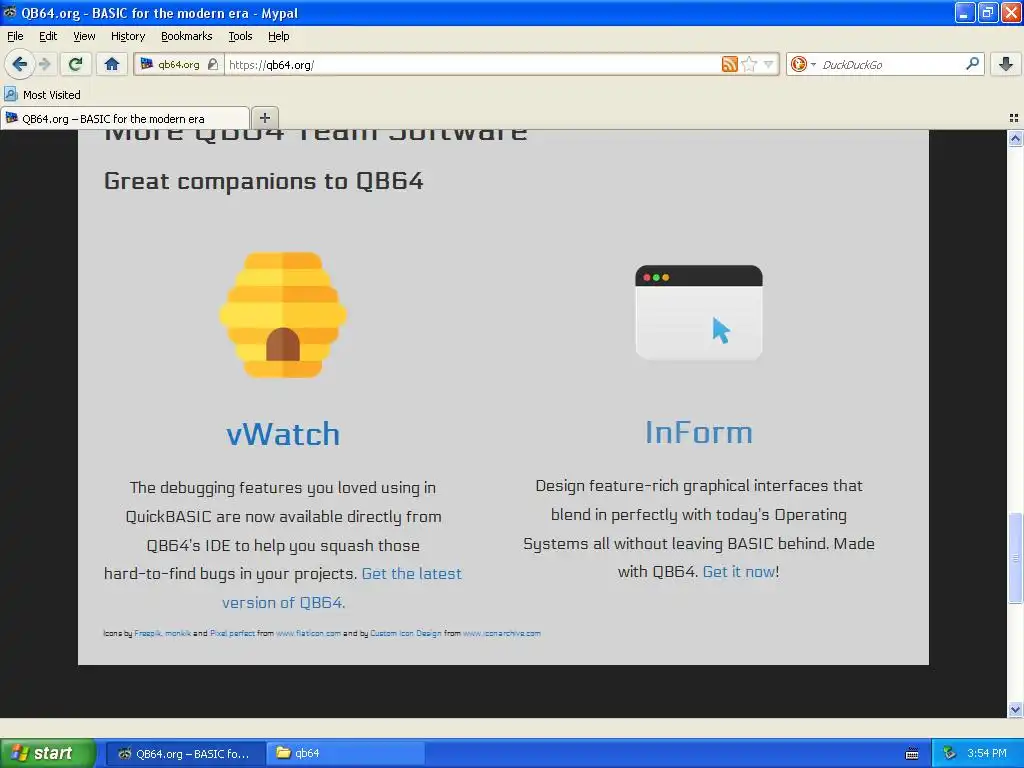Click the magnifier search button
Viewport: 1024px width, 768px height.
tap(972, 64)
